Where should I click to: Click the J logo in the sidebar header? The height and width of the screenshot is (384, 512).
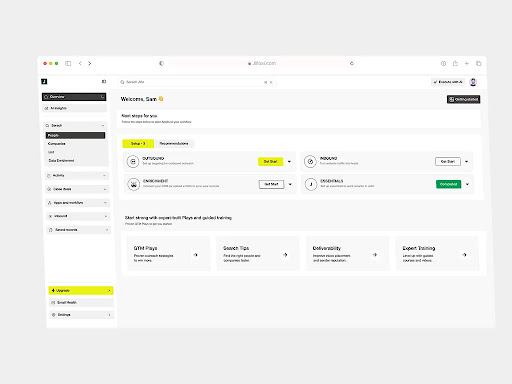[x=44, y=82]
